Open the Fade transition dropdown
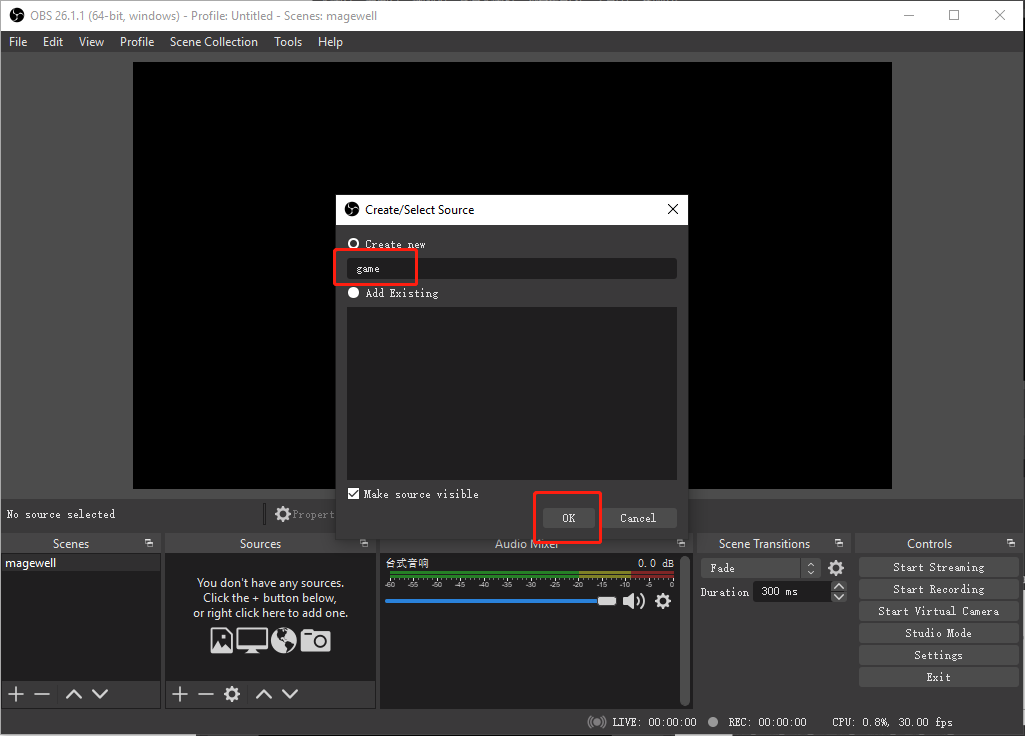 760,568
